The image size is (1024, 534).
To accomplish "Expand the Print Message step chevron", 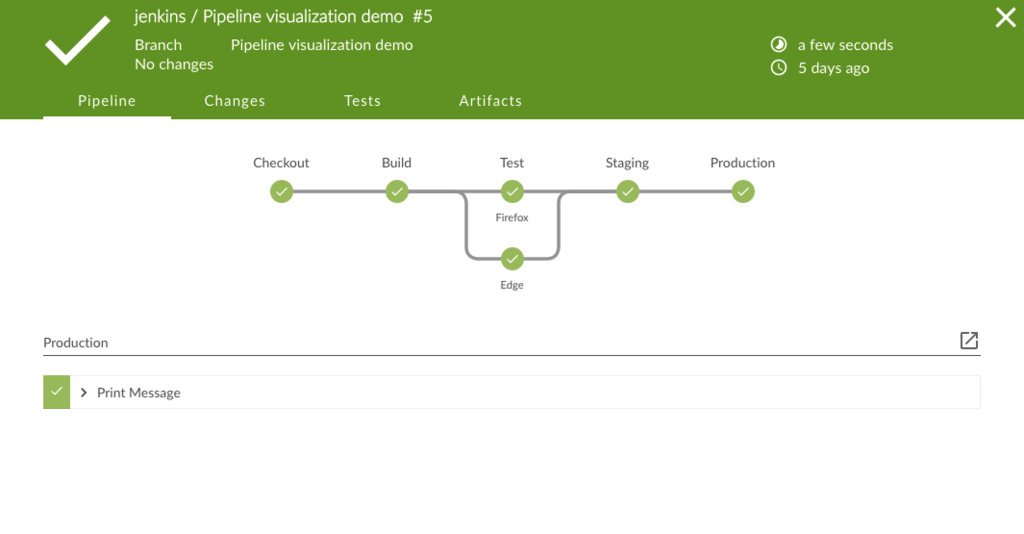I will [84, 393].
